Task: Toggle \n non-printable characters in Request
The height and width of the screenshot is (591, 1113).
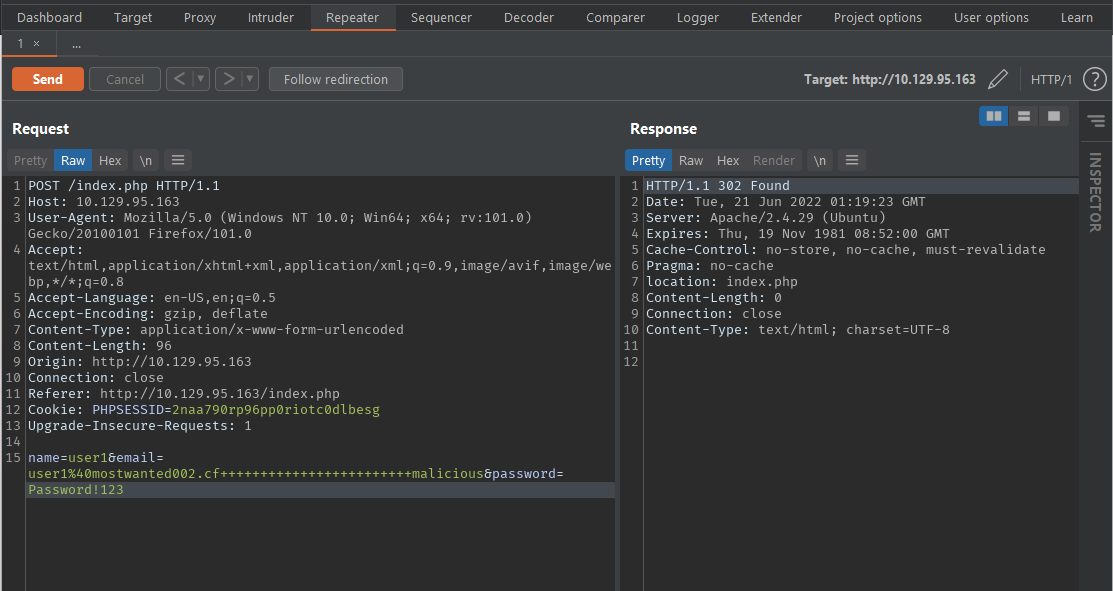Action: point(146,160)
